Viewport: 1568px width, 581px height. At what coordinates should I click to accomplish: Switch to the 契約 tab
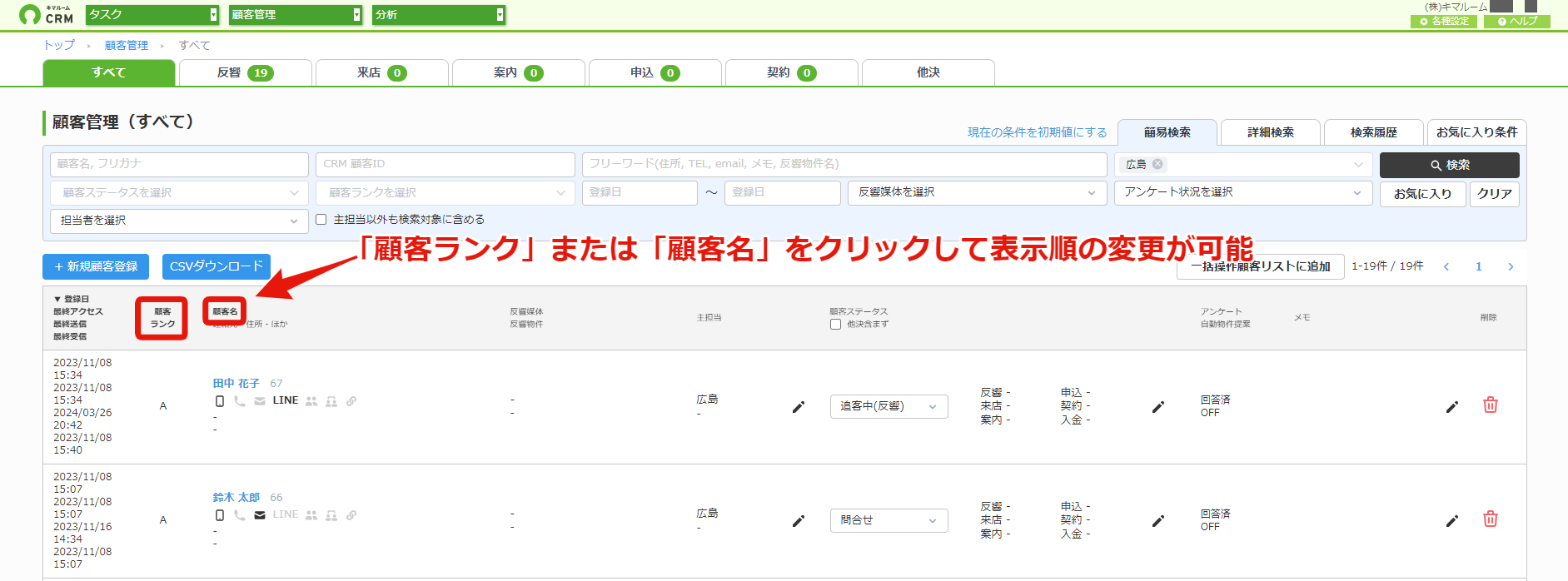(x=792, y=72)
